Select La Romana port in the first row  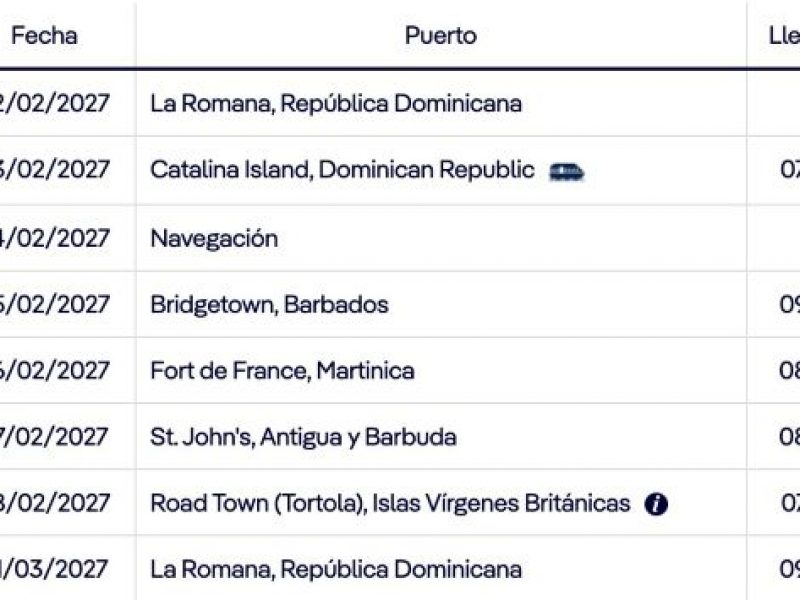(336, 104)
